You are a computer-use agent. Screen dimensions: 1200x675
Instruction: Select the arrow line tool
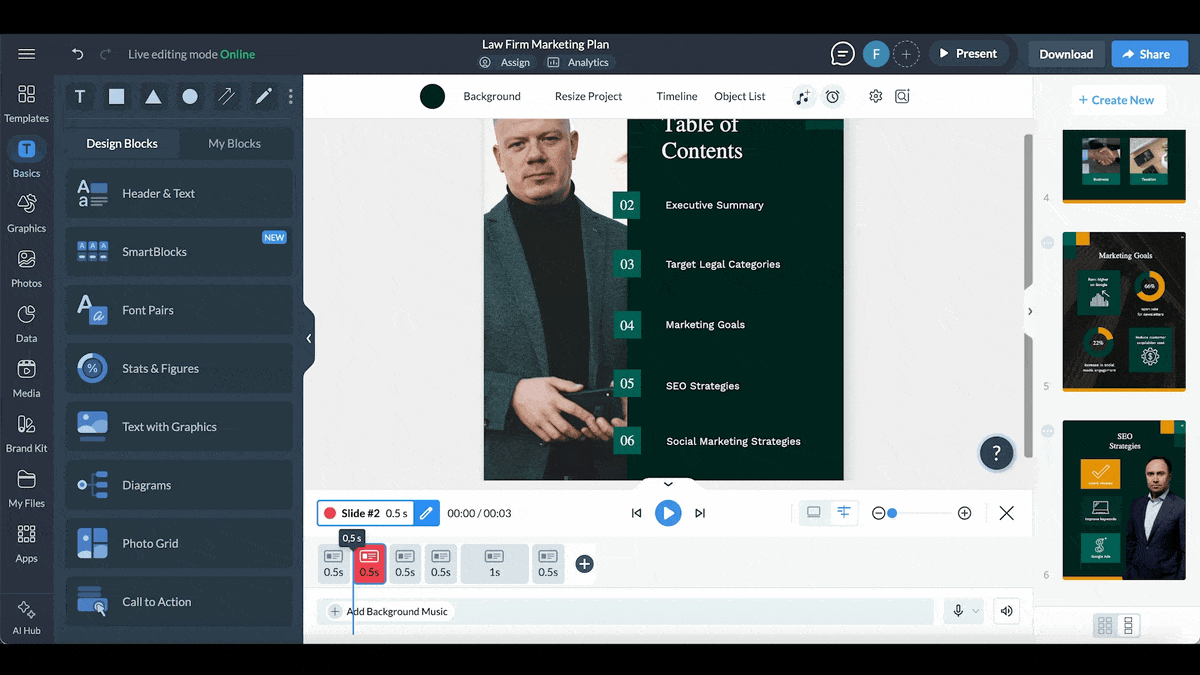tap(227, 97)
